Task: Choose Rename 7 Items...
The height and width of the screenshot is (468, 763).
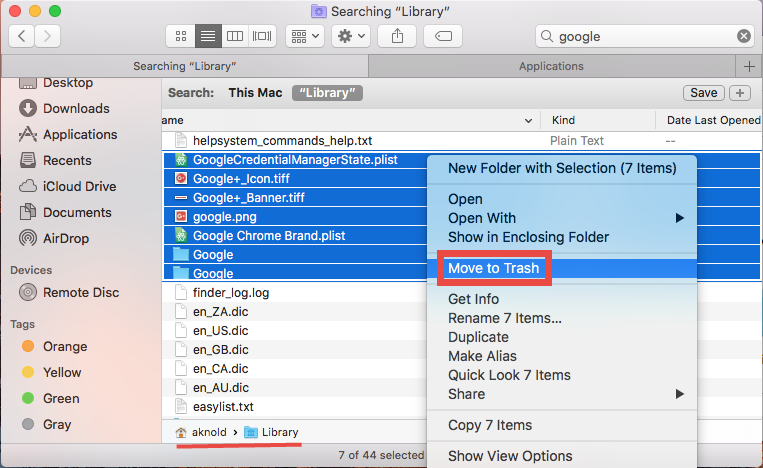Action: pyautogui.click(x=562, y=318)
